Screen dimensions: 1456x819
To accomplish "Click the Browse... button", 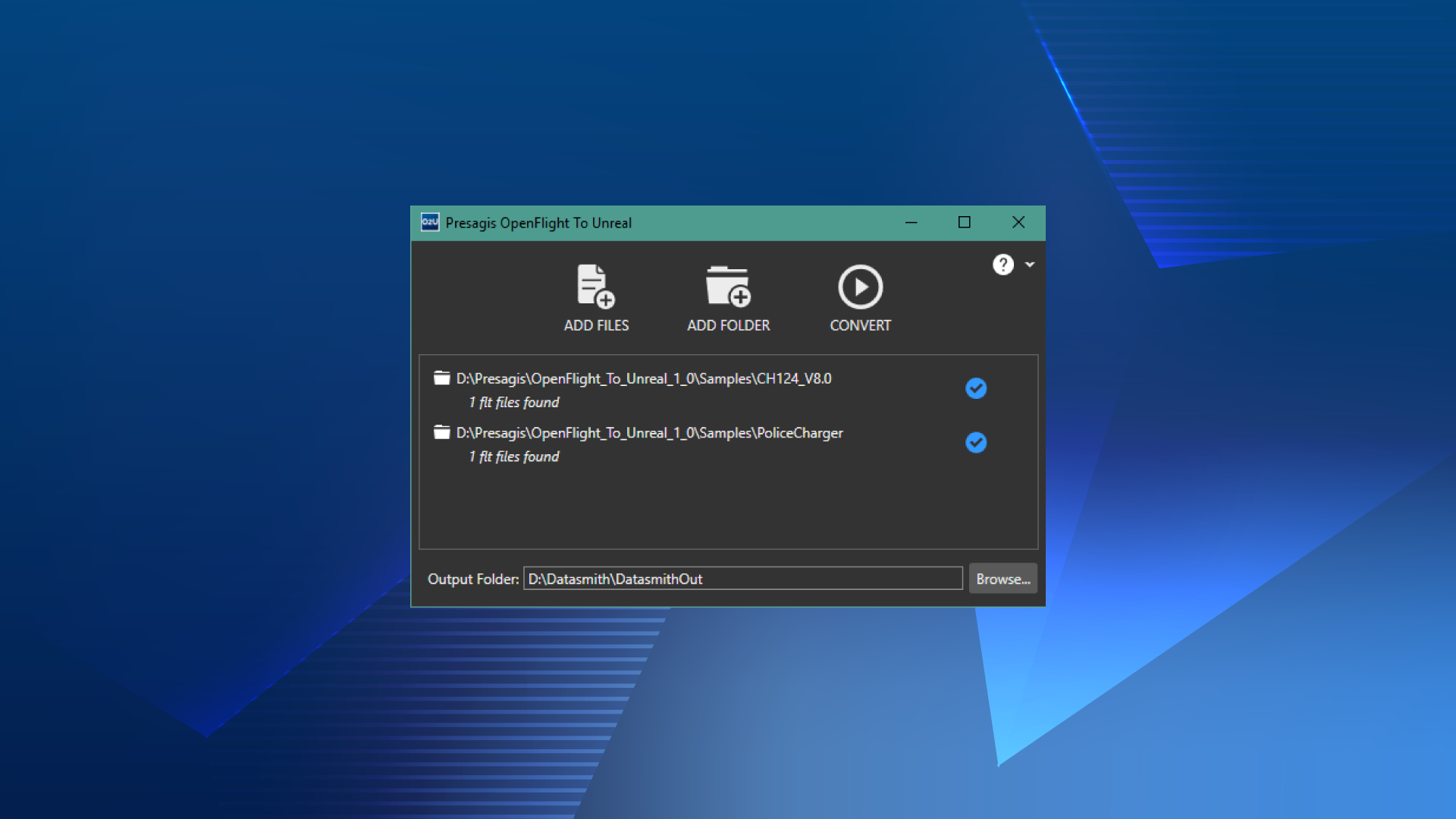I will (x=1003, y=579).
